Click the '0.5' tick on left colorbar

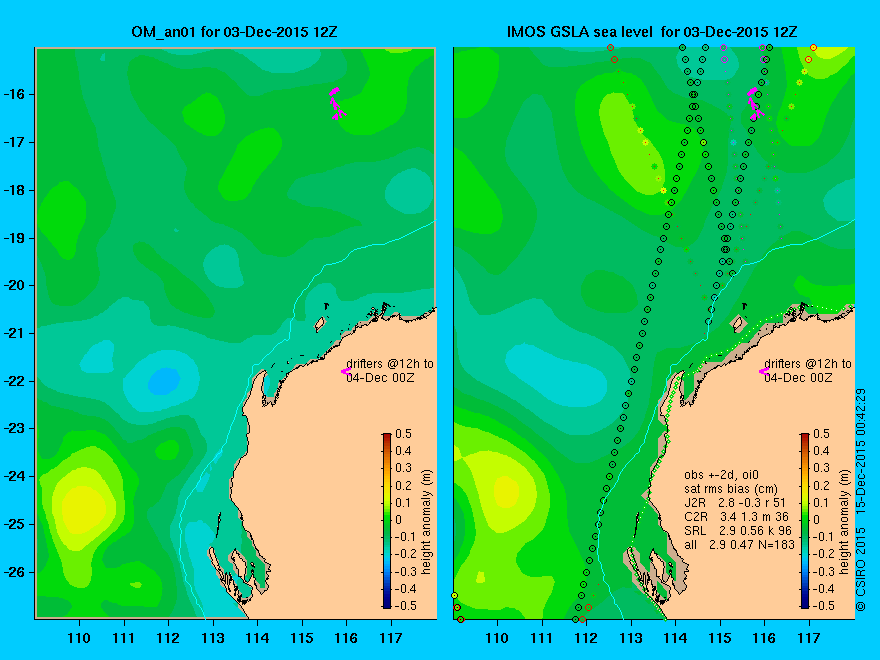click(x=404, y=434)
